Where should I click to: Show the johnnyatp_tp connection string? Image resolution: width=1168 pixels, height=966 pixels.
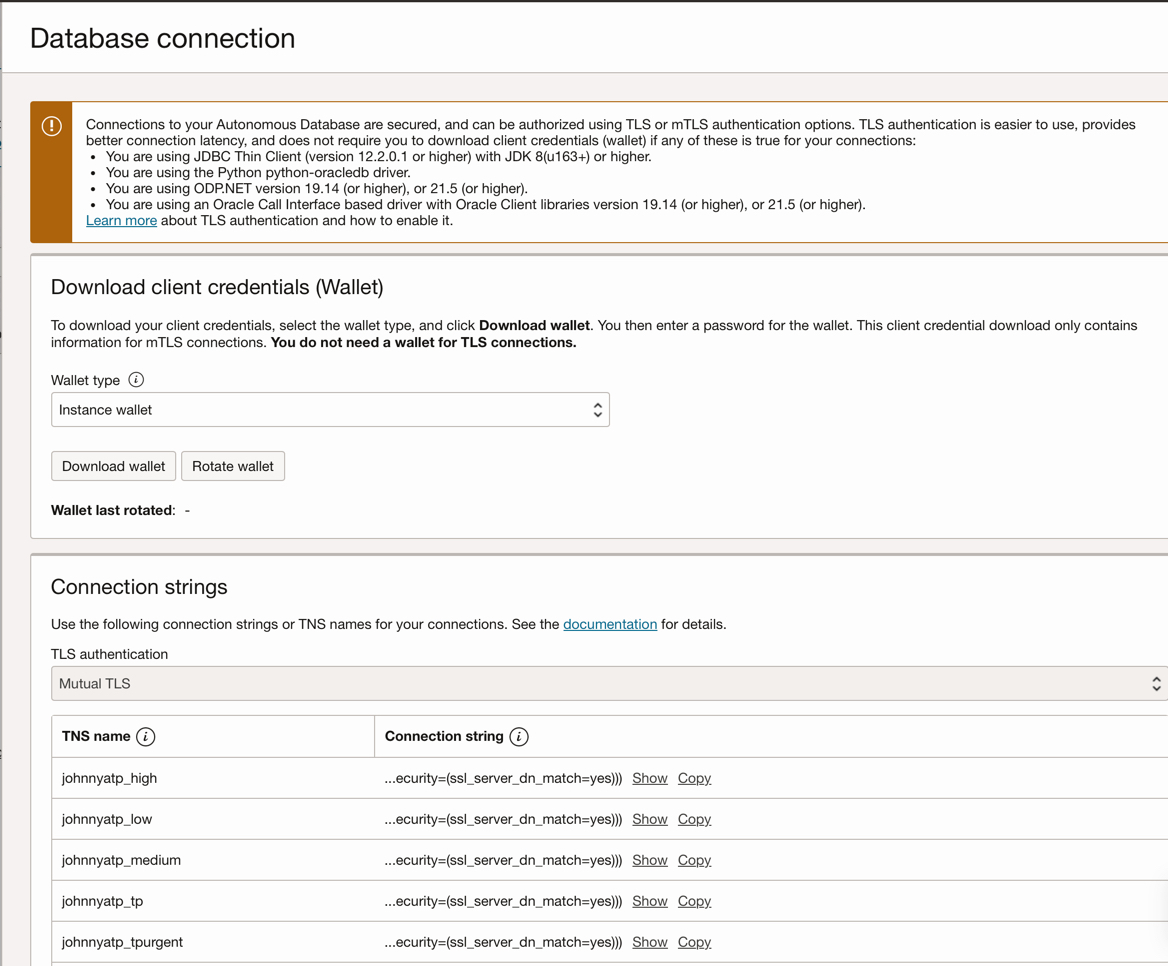(x=650, y=901)
